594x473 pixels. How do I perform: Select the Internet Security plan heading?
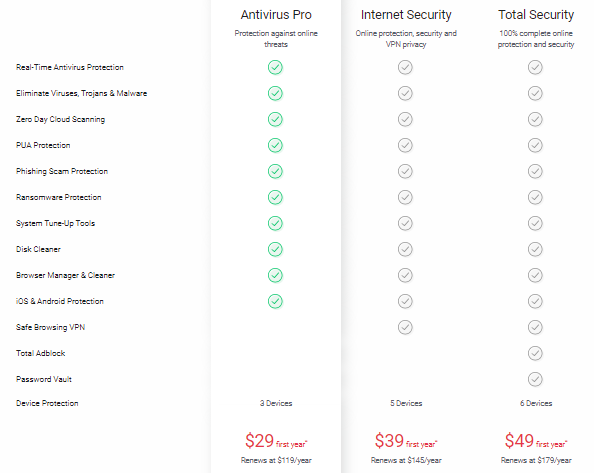click(406, 15)
